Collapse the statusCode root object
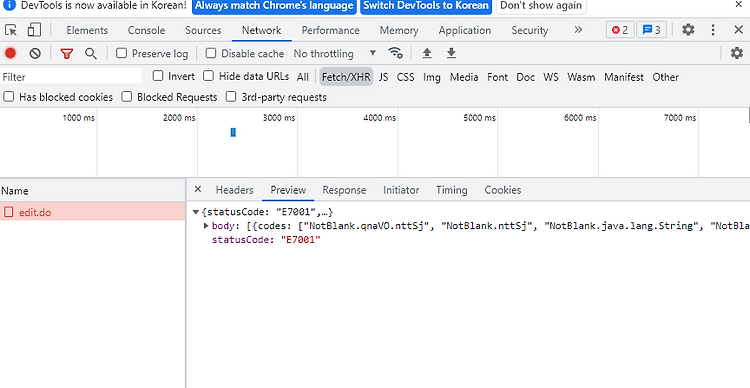Screen dimensions: 750x388 (x=196, y=212)
